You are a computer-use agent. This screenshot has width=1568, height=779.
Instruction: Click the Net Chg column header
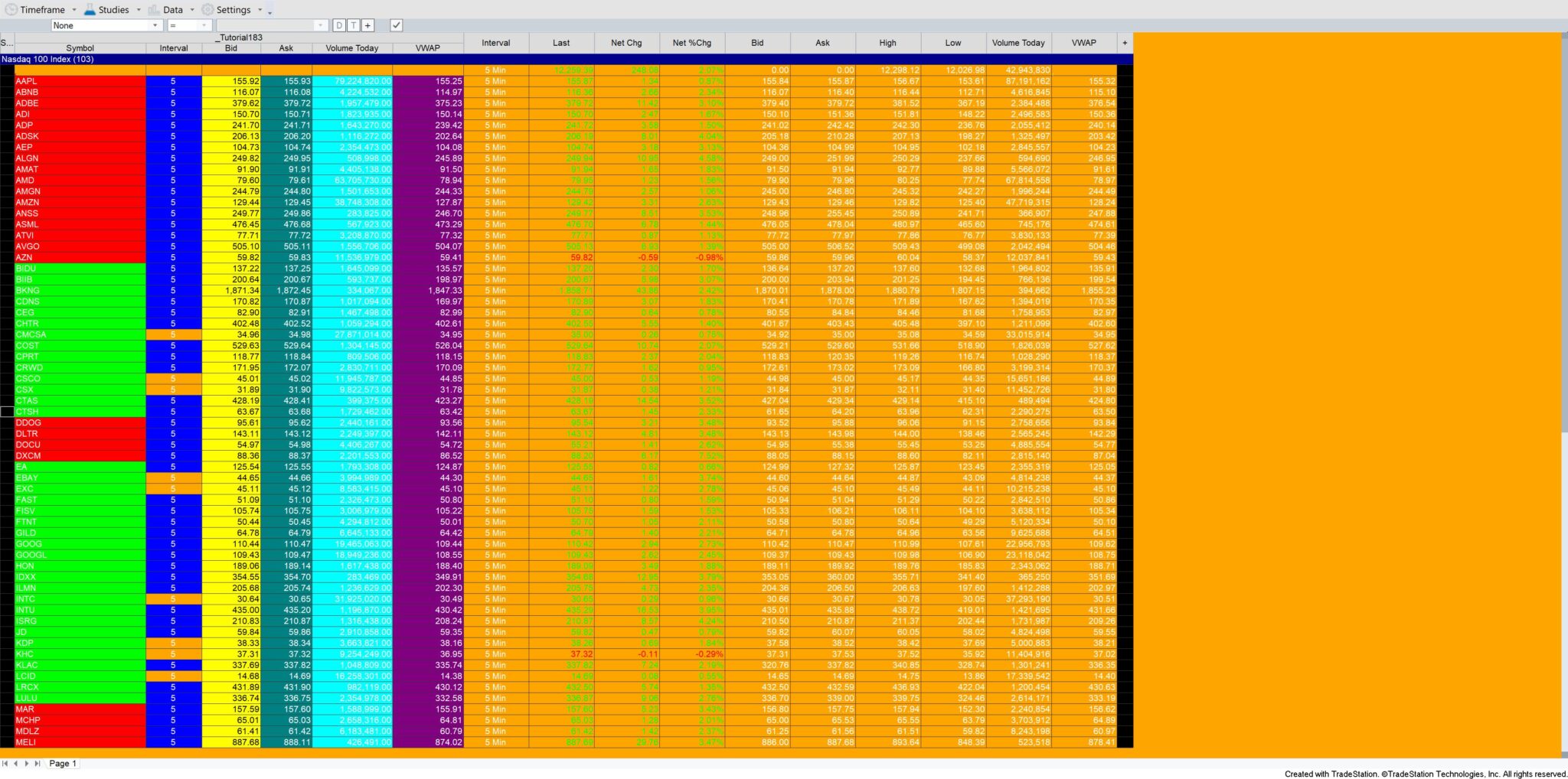(x=626, y=43)
